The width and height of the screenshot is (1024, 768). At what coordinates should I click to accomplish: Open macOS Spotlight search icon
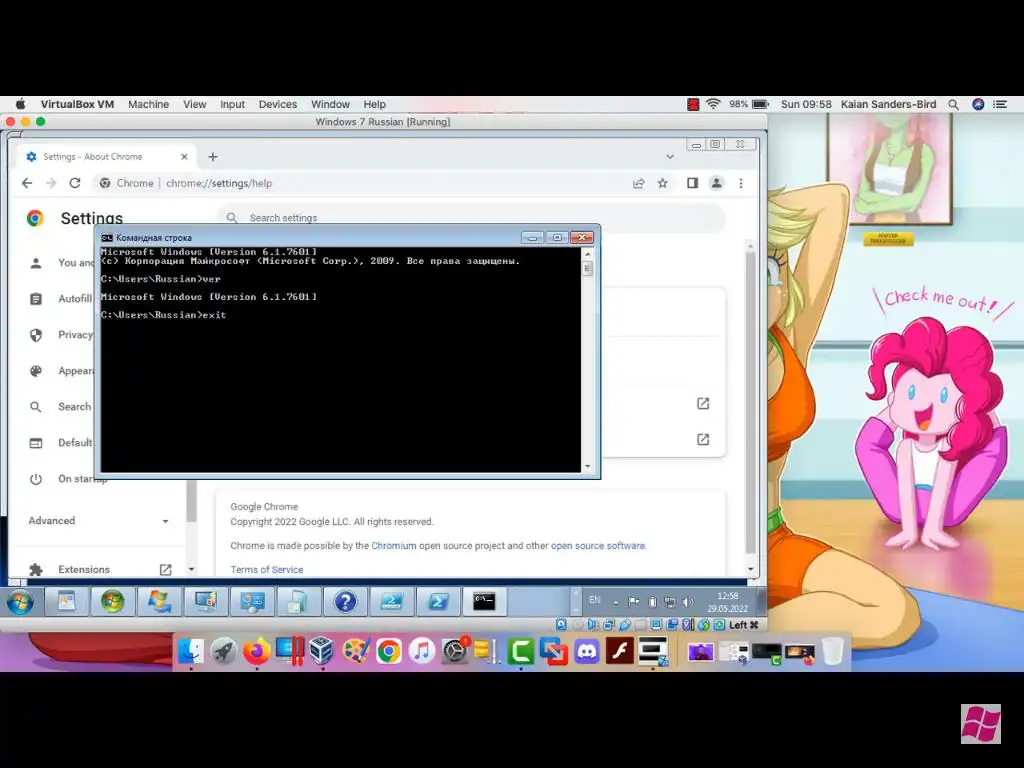(953, 104)
